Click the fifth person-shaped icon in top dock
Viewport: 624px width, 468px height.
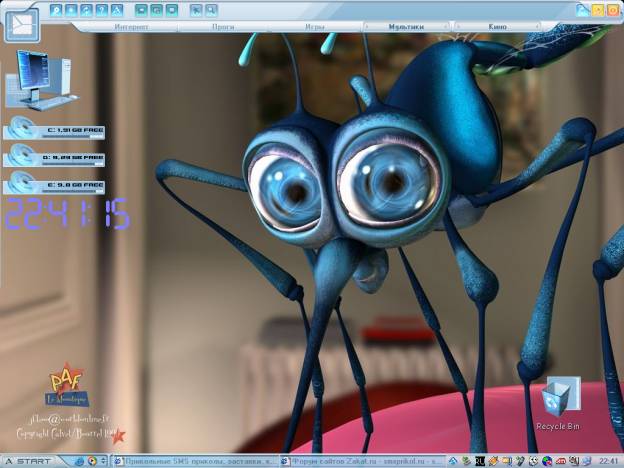coord(117,10)
